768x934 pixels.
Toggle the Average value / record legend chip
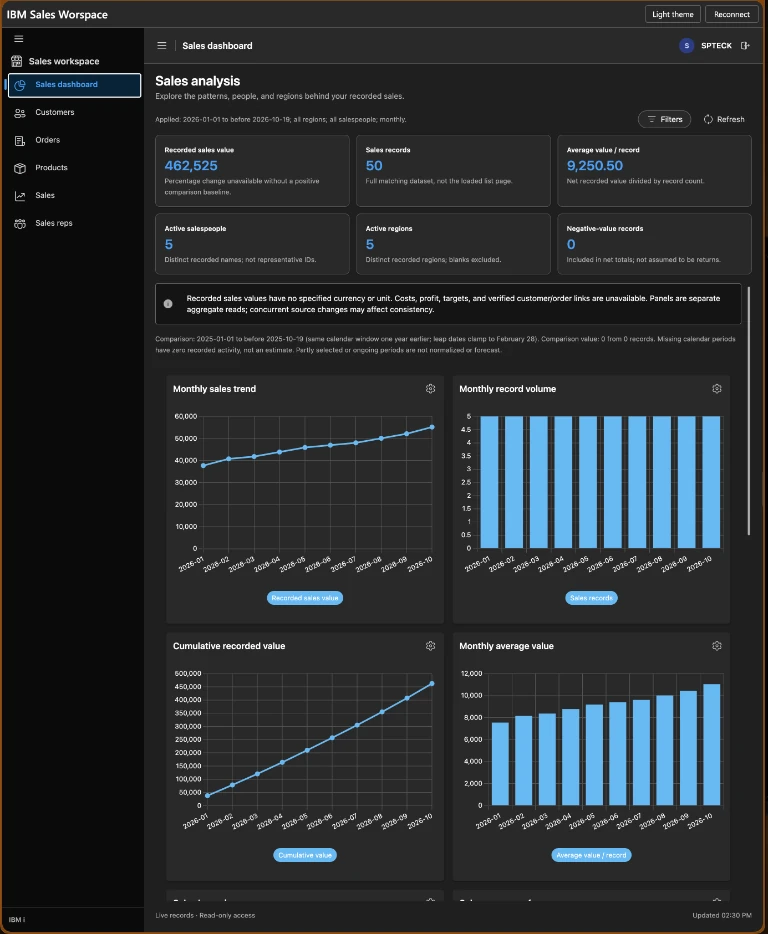coord(591,855)
